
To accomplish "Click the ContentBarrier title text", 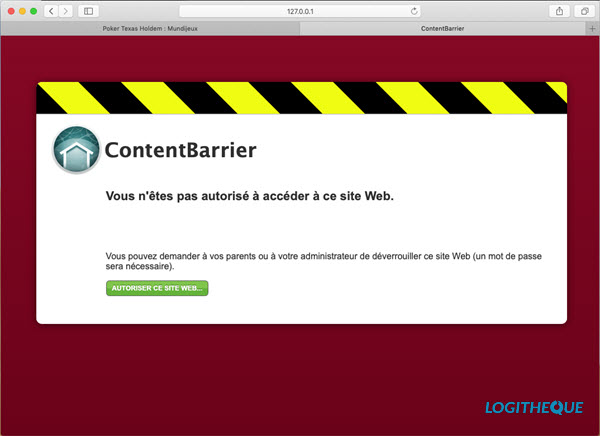I will [x=180, y=150].
